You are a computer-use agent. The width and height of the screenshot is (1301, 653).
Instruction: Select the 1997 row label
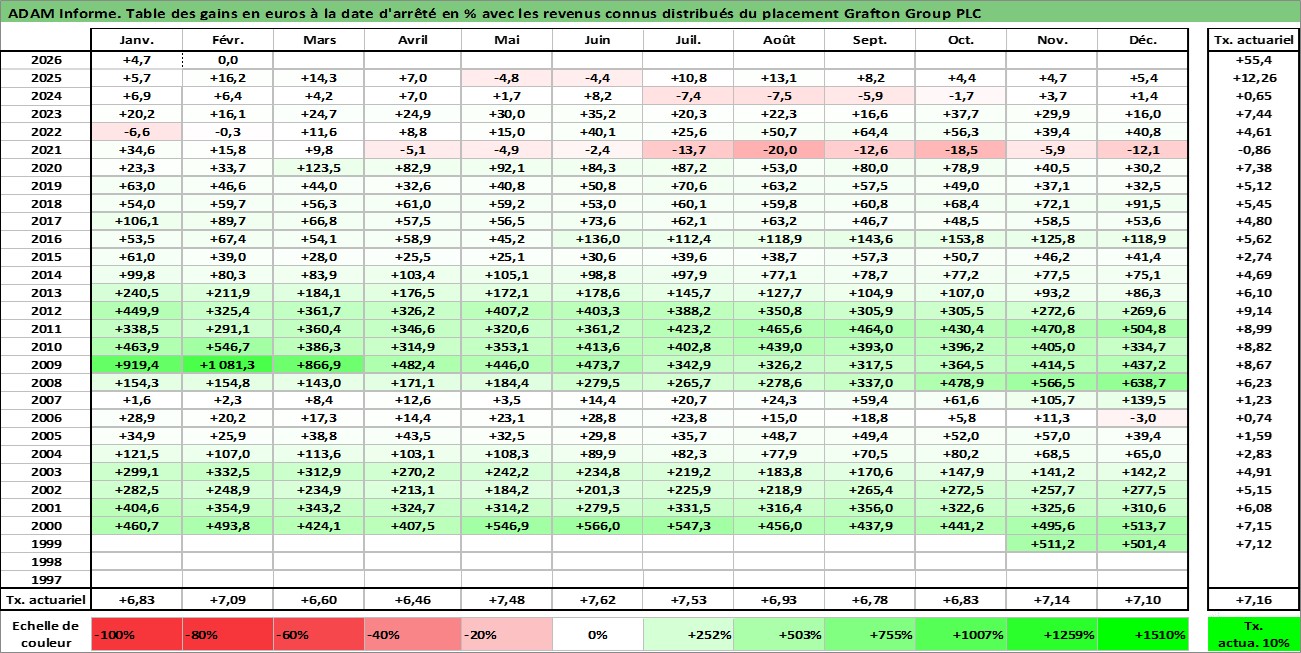point(46,580)
